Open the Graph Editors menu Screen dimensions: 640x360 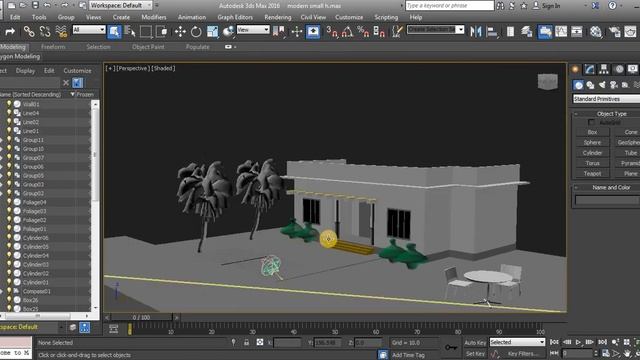click(x=235, y=17)
